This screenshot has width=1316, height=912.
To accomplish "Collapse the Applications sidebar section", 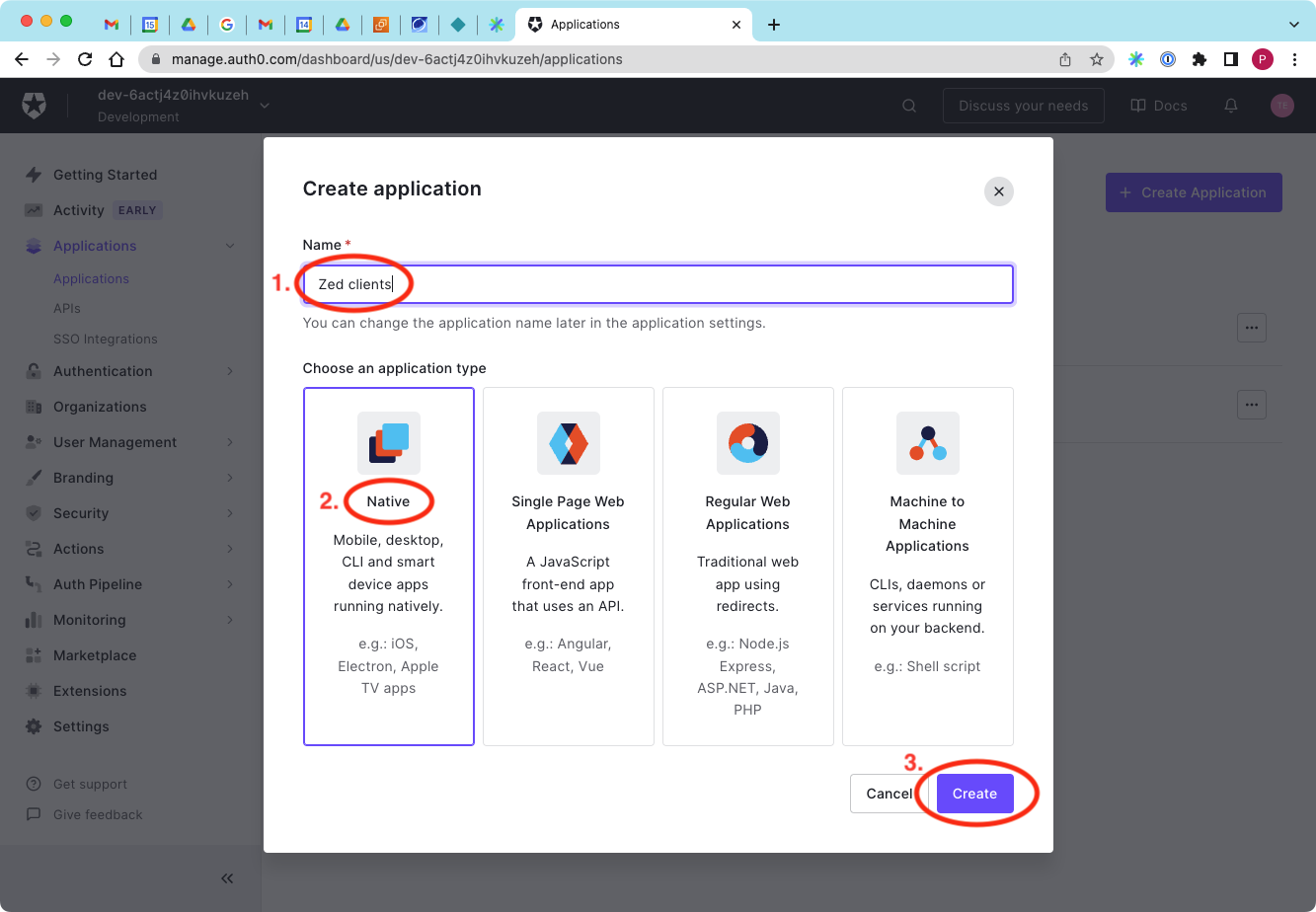I will coord(230,246).
